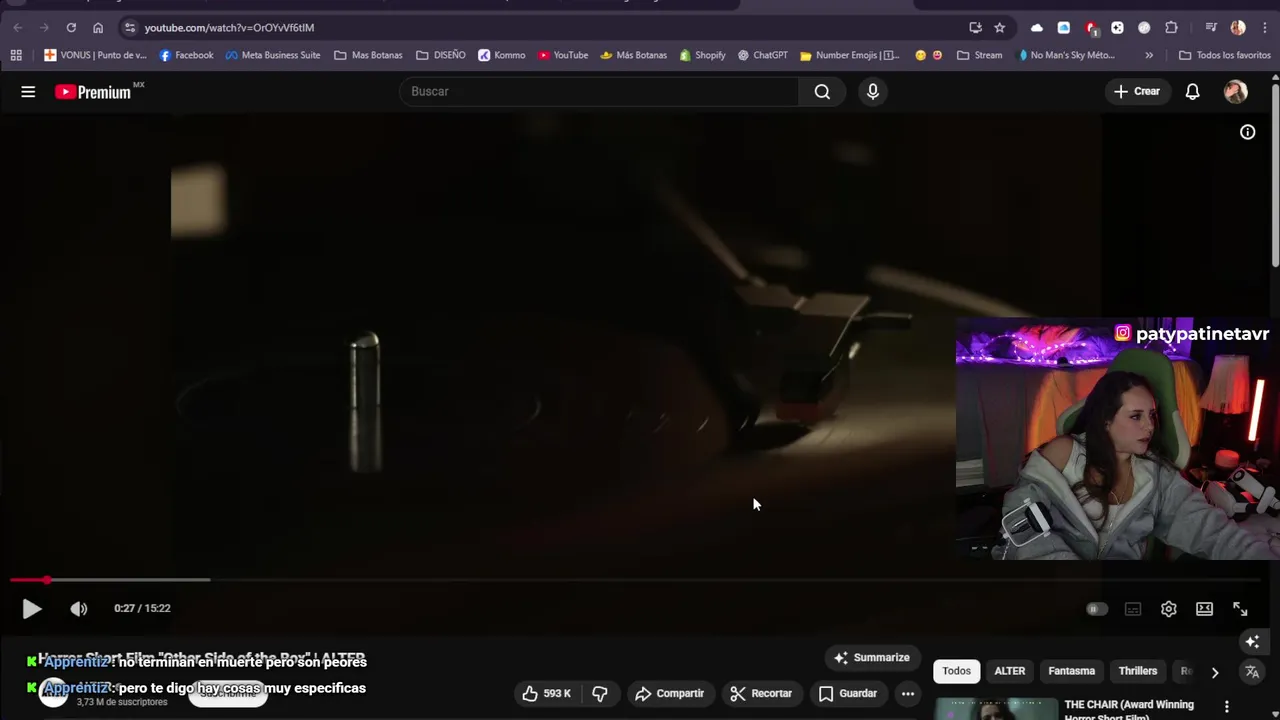Screen dimensions: 1280x720
Task: Open Todos los favoritos folder
Action: click(x=1225, y=55)
